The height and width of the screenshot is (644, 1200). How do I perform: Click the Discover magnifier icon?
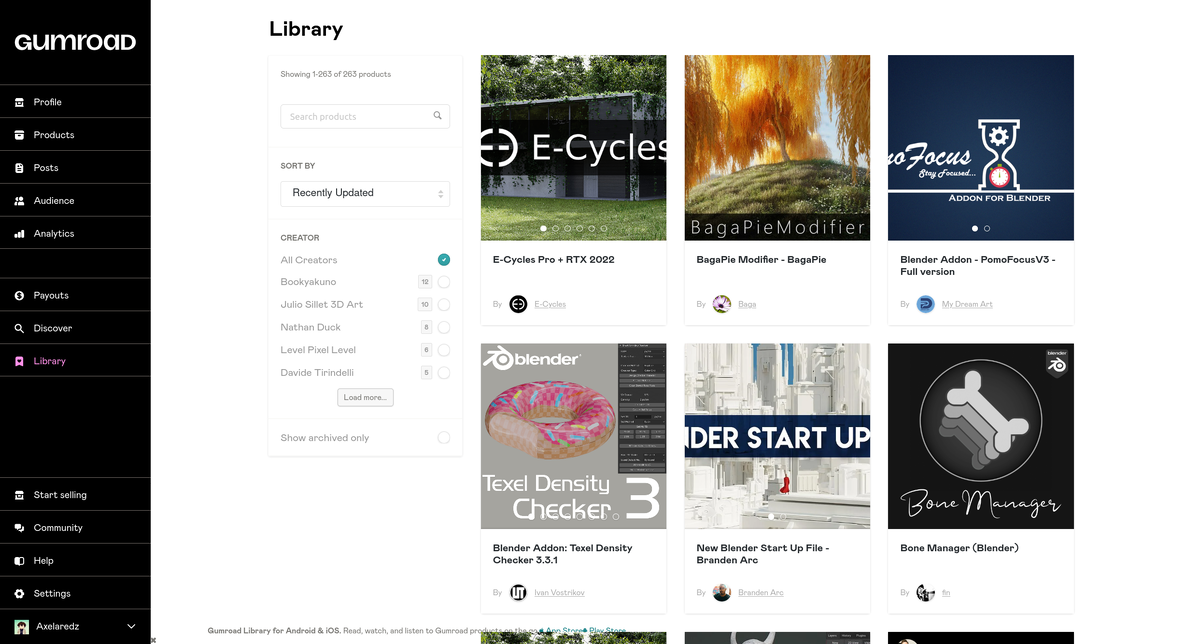click(19, 328)
